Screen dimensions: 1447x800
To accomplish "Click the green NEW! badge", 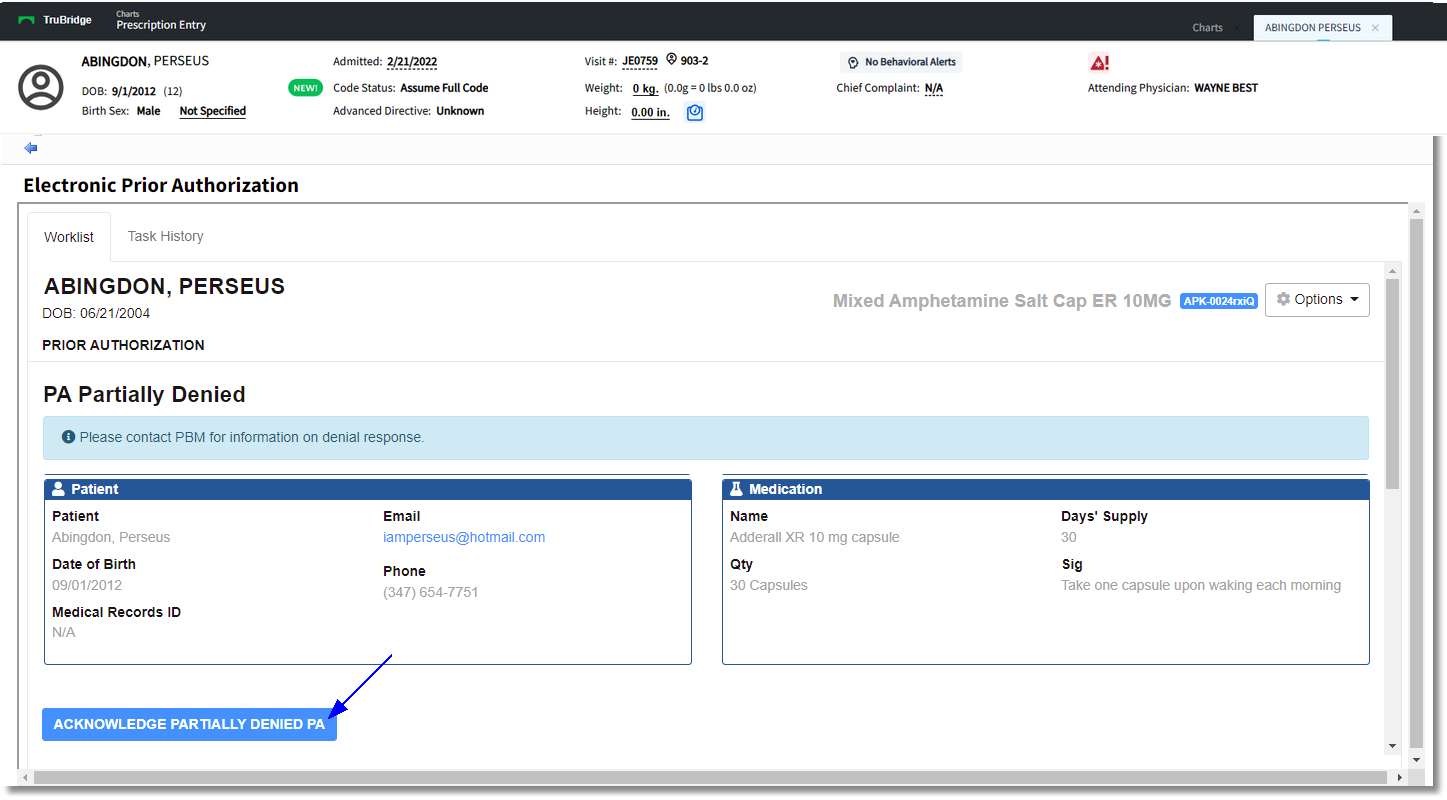I will click(x=305, y=88).
